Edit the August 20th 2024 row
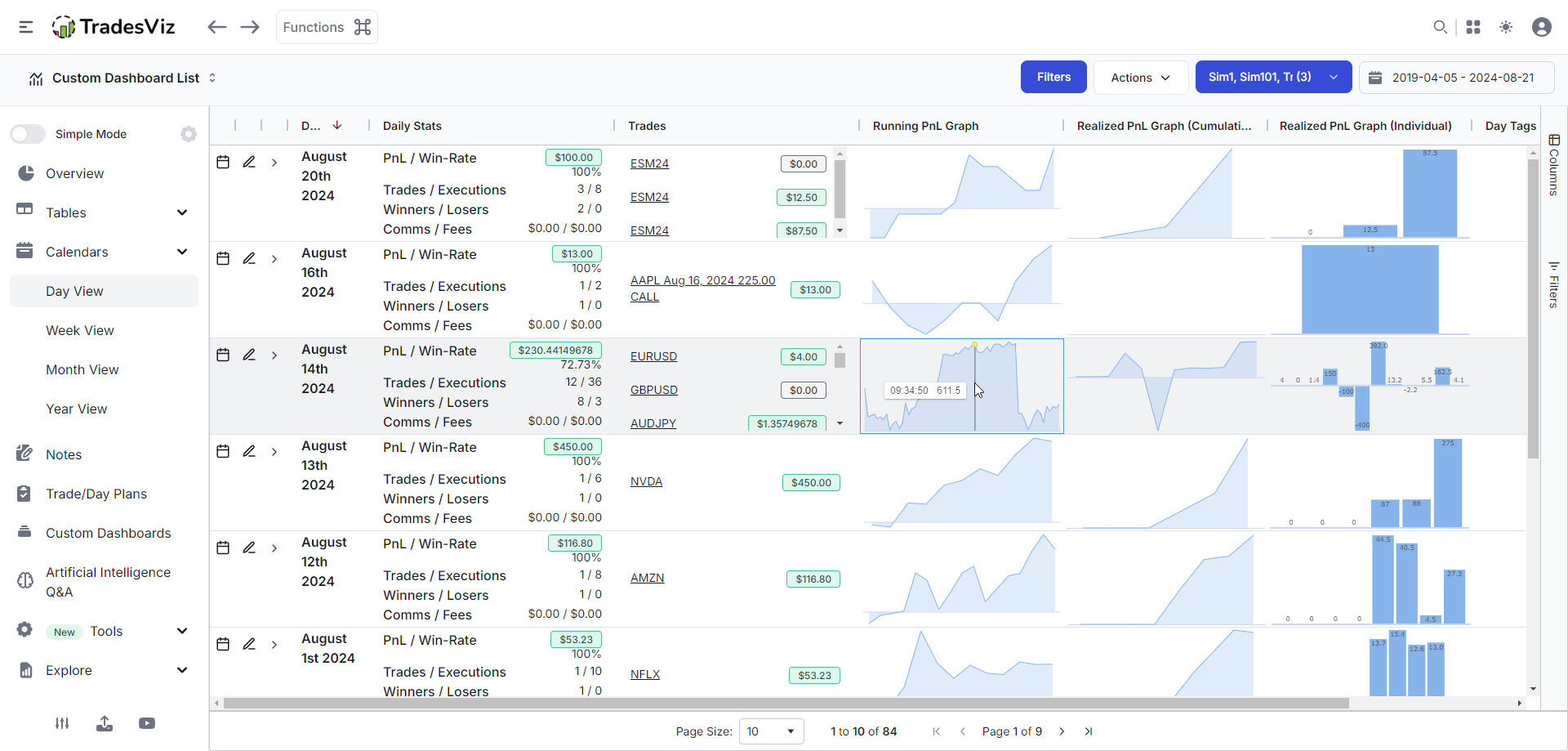The width and height of the screenshot is (1568, 751). click(x=249, y=162)
